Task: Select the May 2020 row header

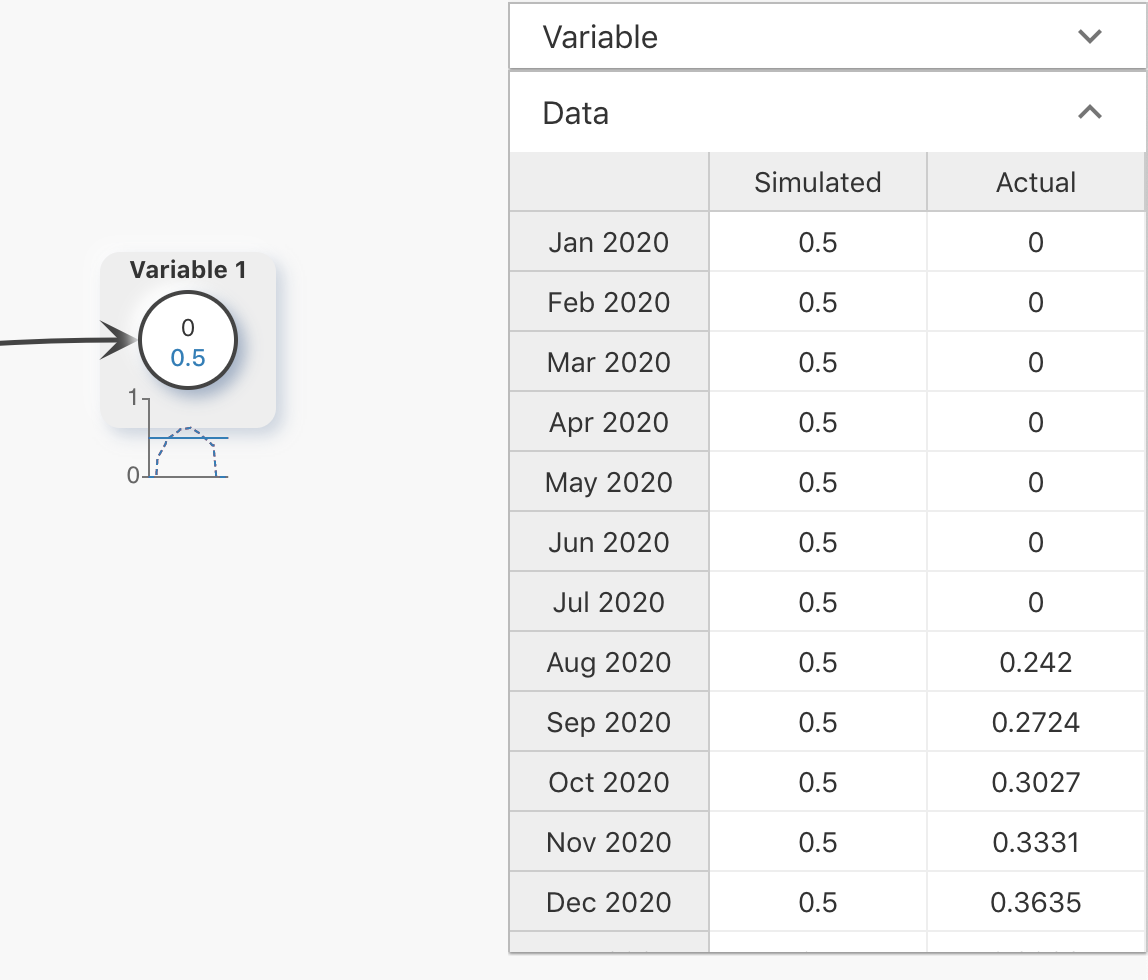Action: [609, 482]
